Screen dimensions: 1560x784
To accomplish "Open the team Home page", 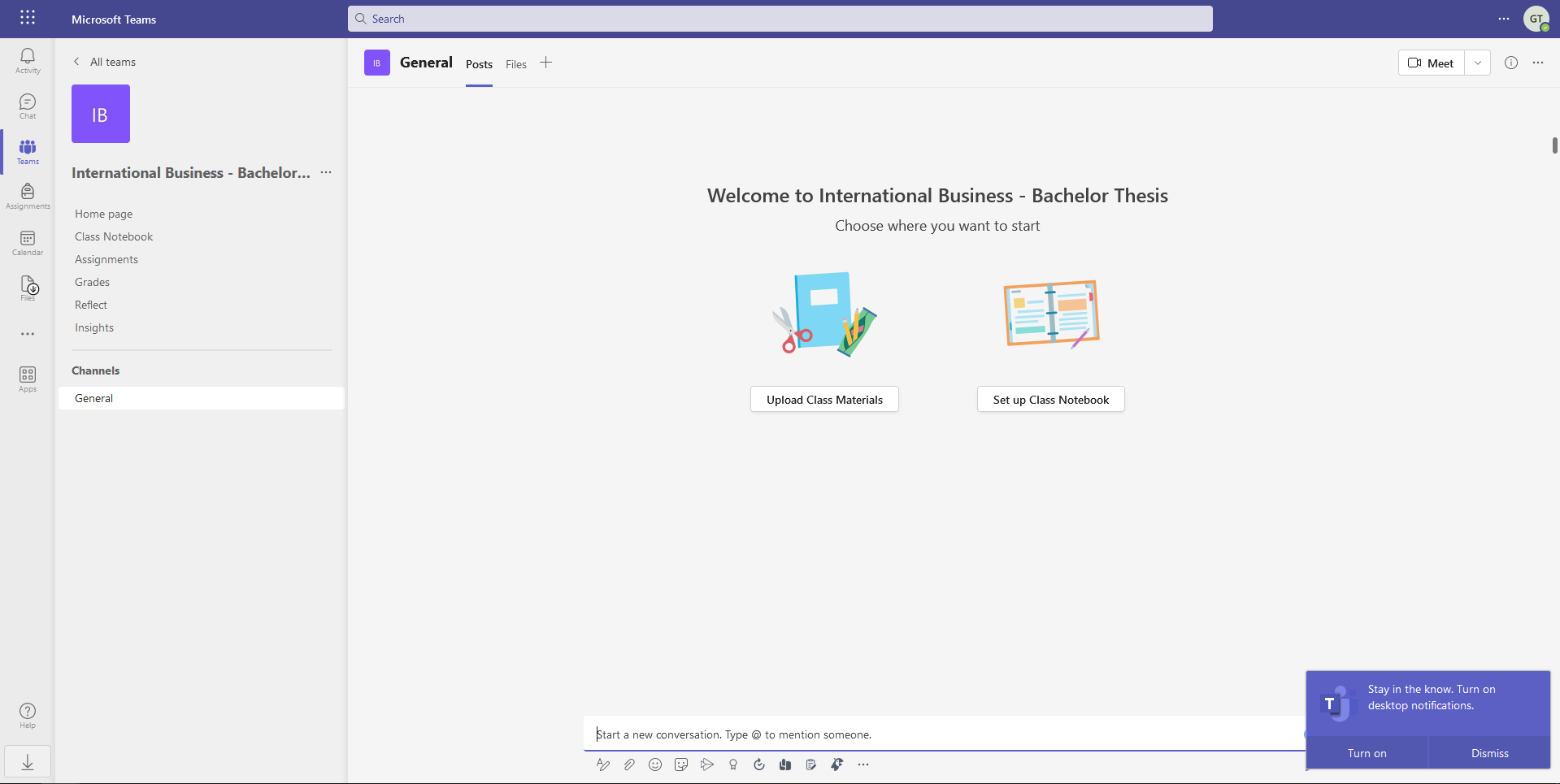I will click(103, 214).
